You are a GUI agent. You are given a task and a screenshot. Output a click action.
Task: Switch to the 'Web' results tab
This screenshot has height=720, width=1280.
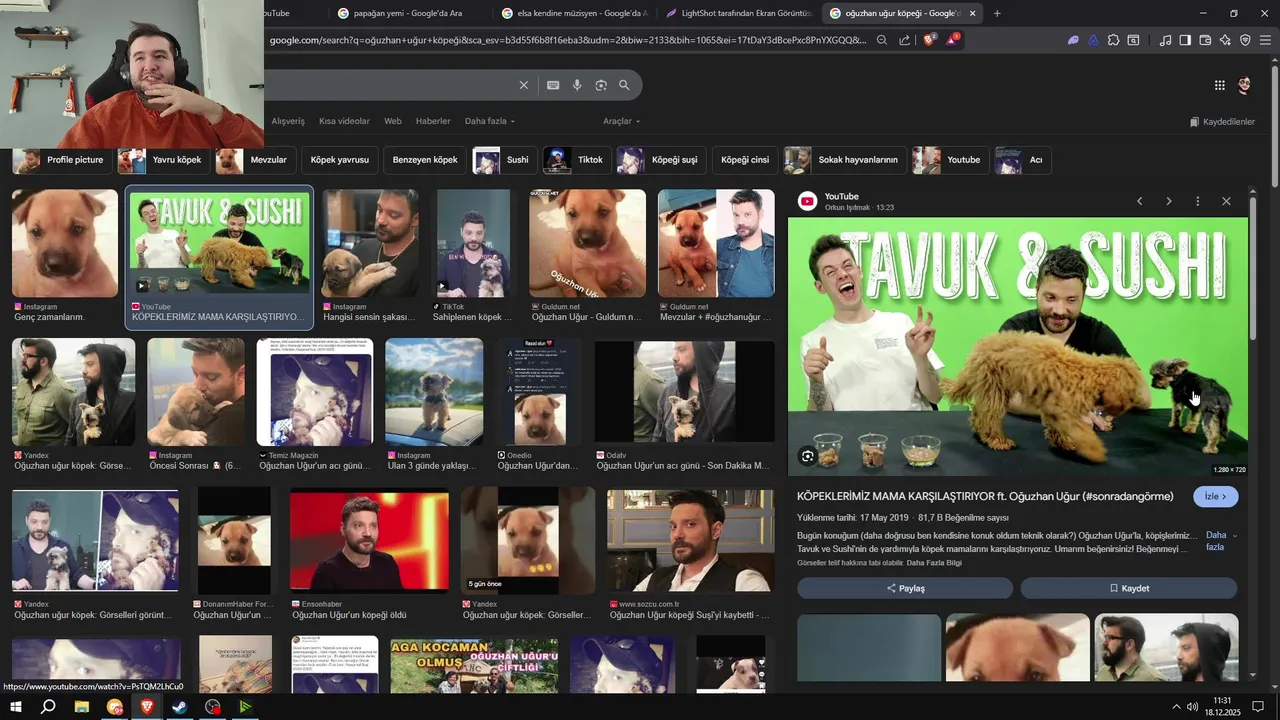(x=393, y=121)
